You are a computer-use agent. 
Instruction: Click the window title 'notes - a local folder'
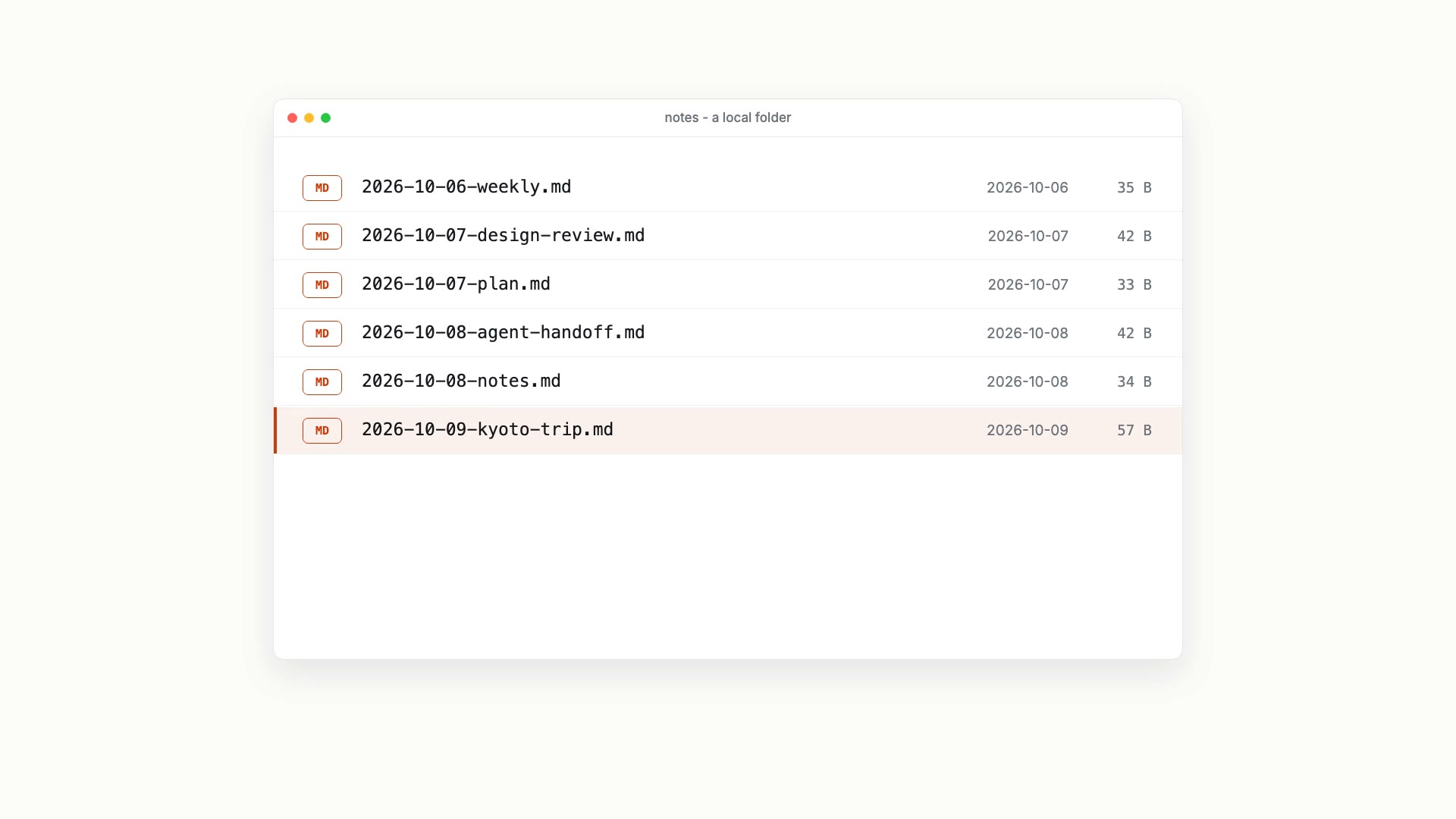pyautogui.click(x=728, y=118)
